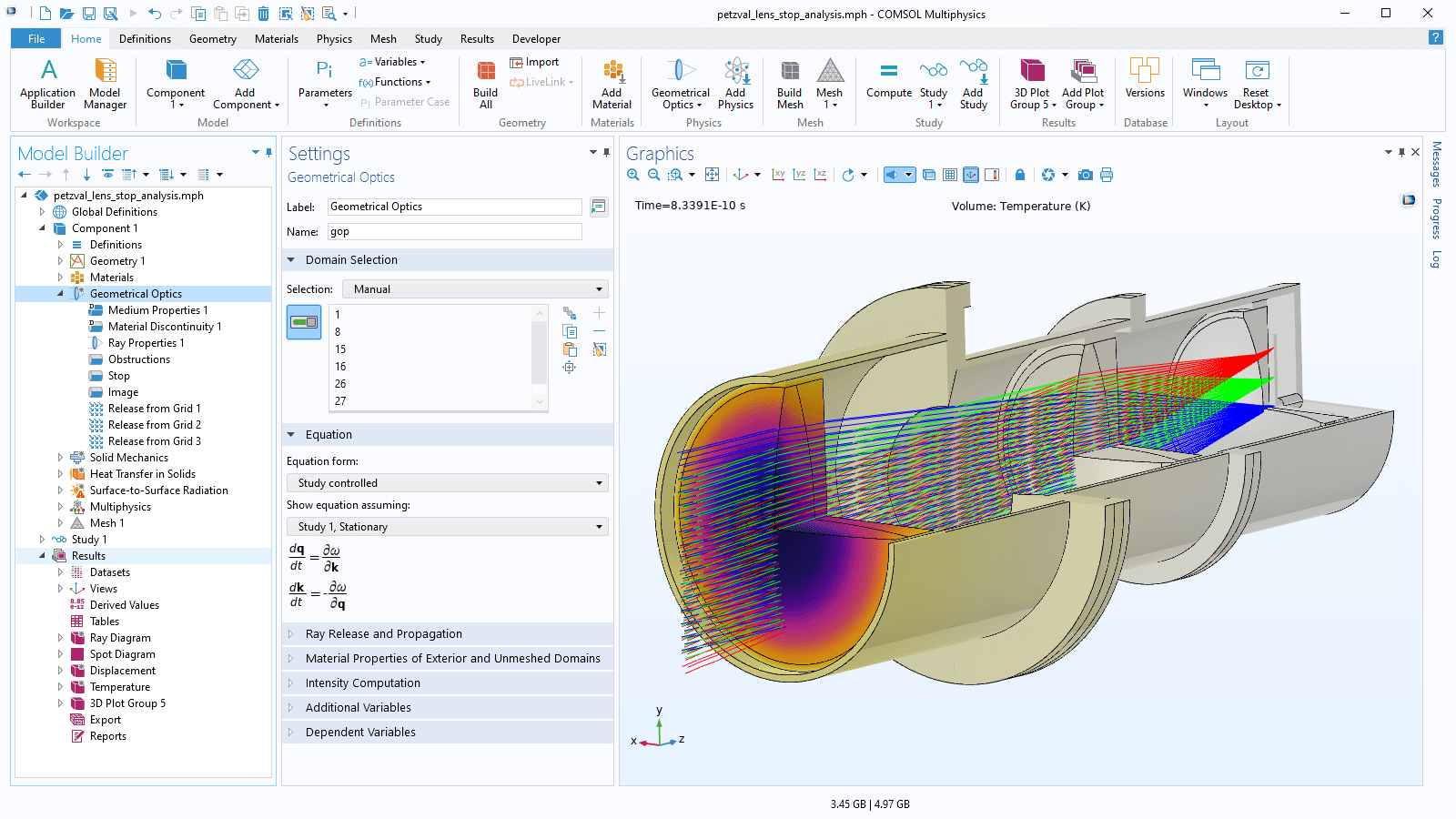Build the mesh with Build Mesh

tap(790, 84)
